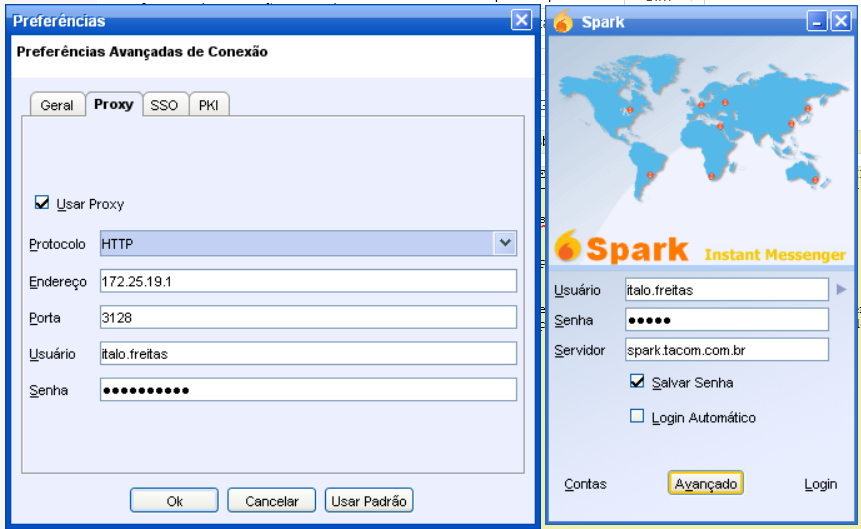861x529 pixels.
Task: Confirm preferences with the Ok button
Action: click(174, 500)
